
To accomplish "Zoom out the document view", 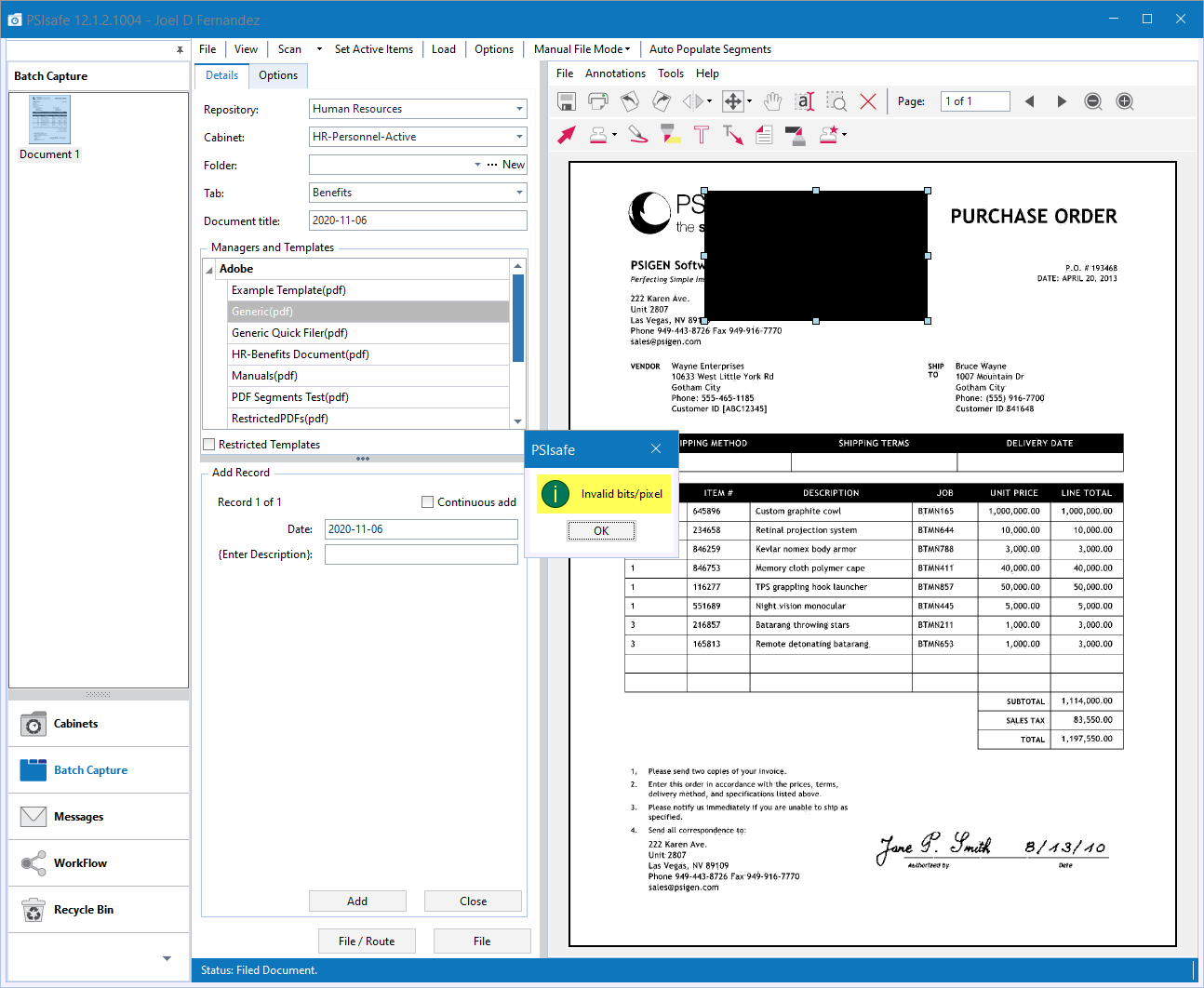I will pyautogui.click(x=1093, y=101).
